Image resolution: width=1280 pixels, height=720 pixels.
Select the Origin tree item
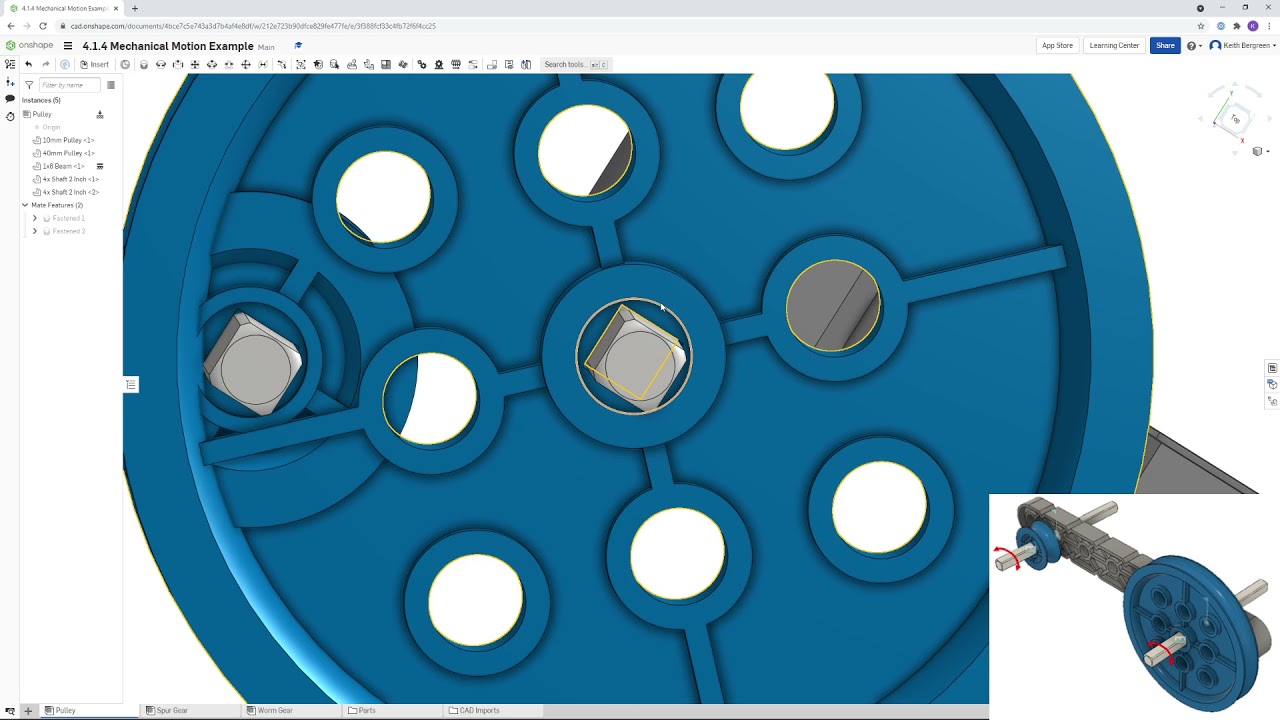51,127
